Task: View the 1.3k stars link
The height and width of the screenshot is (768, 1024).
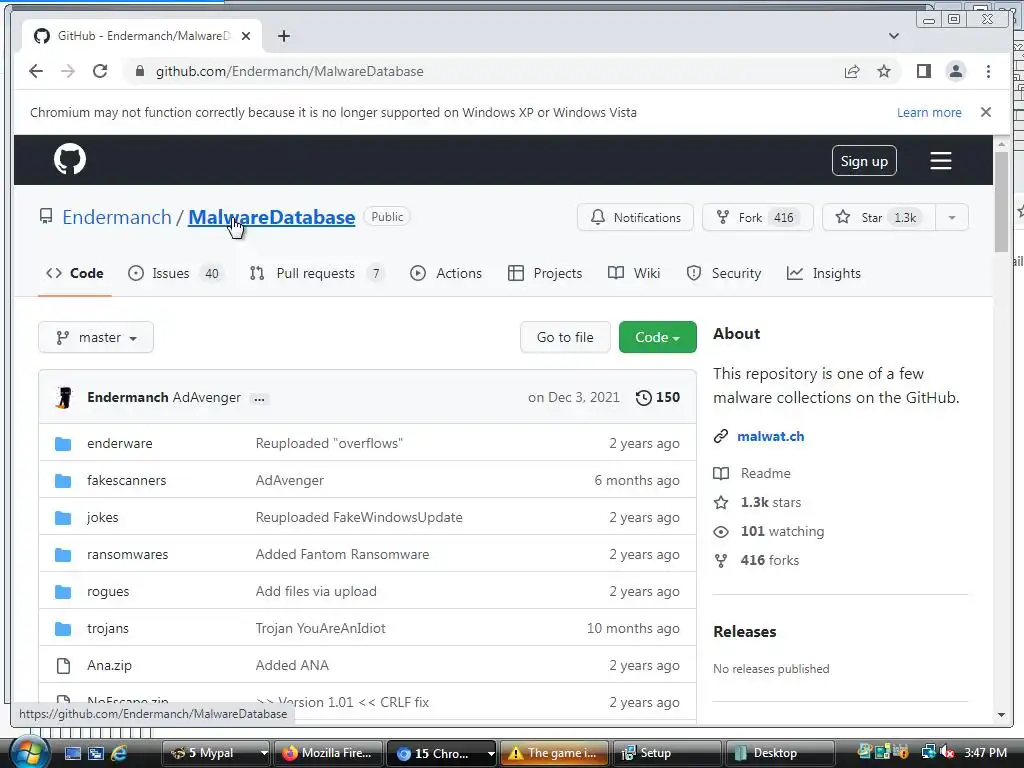Action: click(771, 502)
